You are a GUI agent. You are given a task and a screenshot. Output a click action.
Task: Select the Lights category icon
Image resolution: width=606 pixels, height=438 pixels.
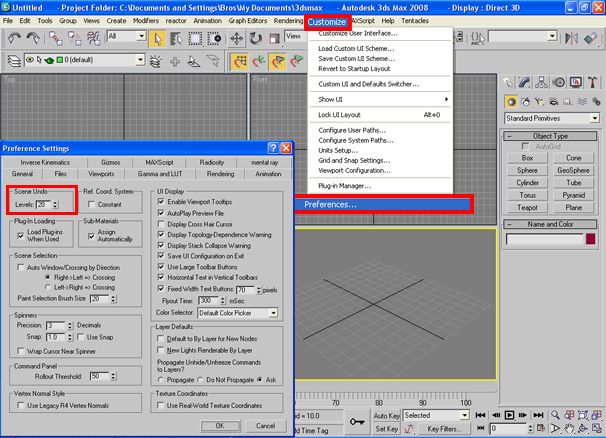click(540, 102)
